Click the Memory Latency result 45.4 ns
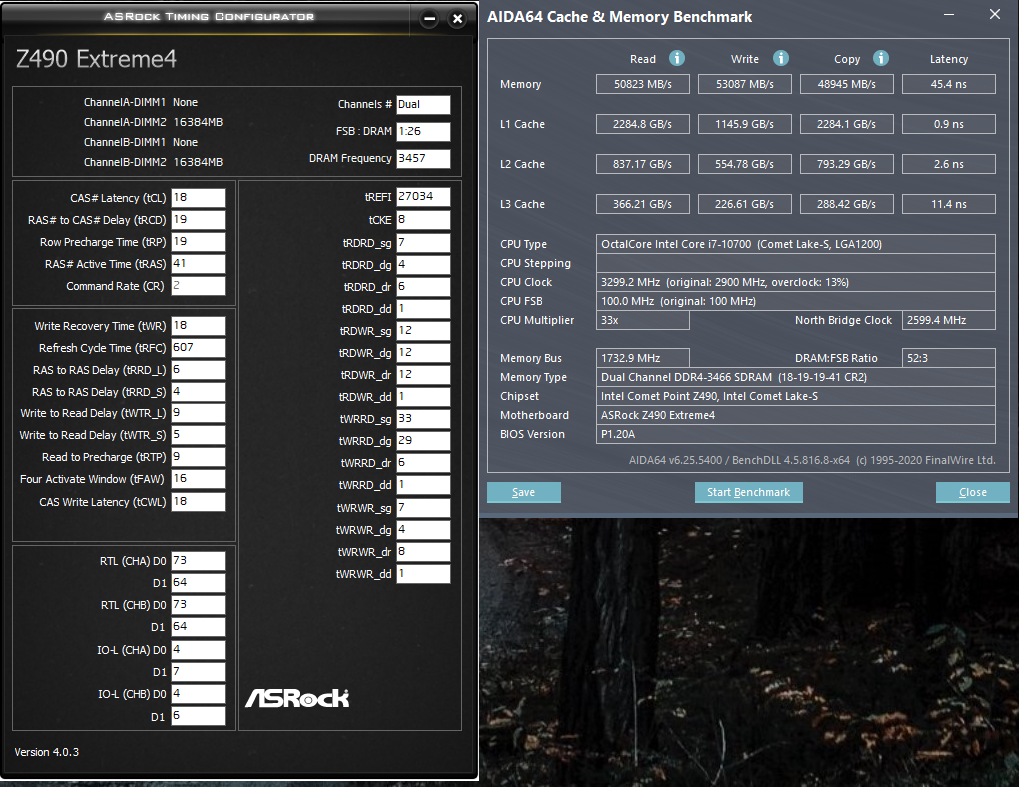The height and width of the screenshot is (787, 1019). 949,84
